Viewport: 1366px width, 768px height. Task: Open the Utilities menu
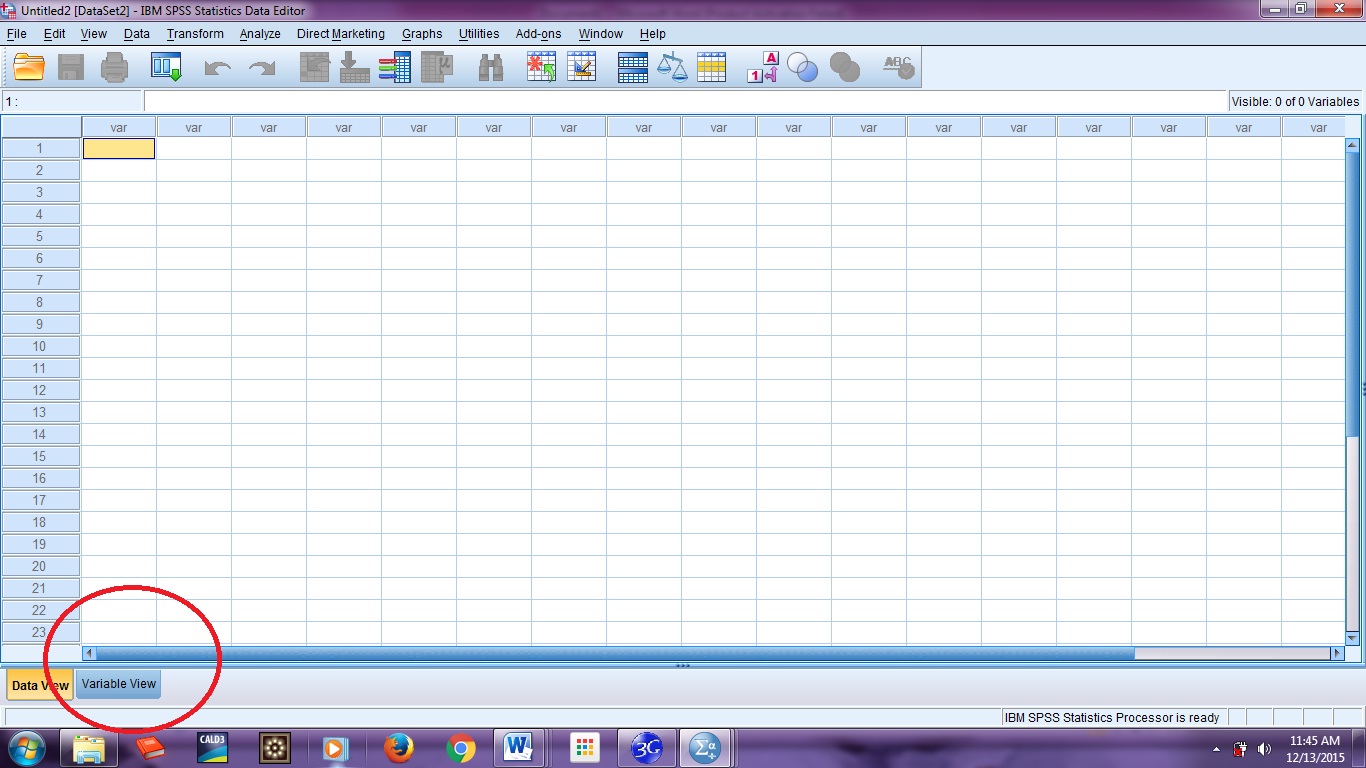point(479,34)
